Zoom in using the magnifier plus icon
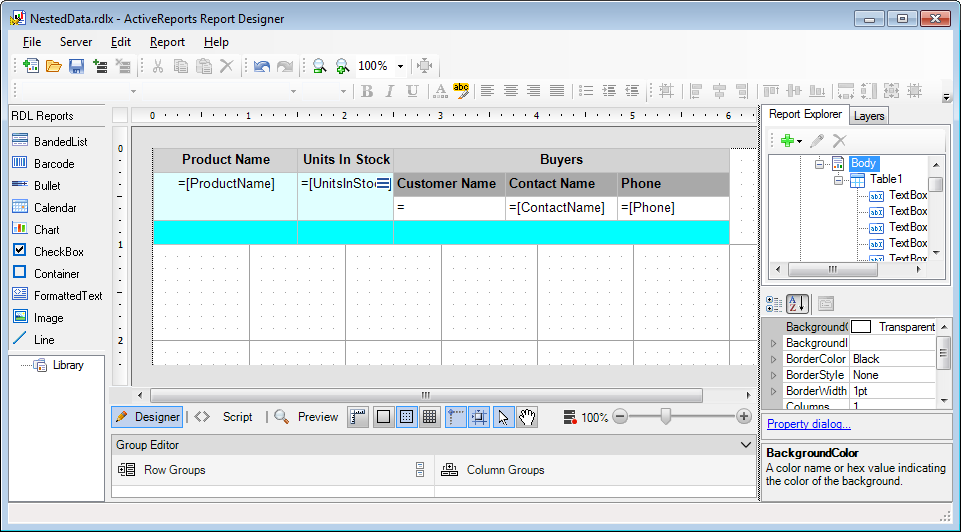 342,66
